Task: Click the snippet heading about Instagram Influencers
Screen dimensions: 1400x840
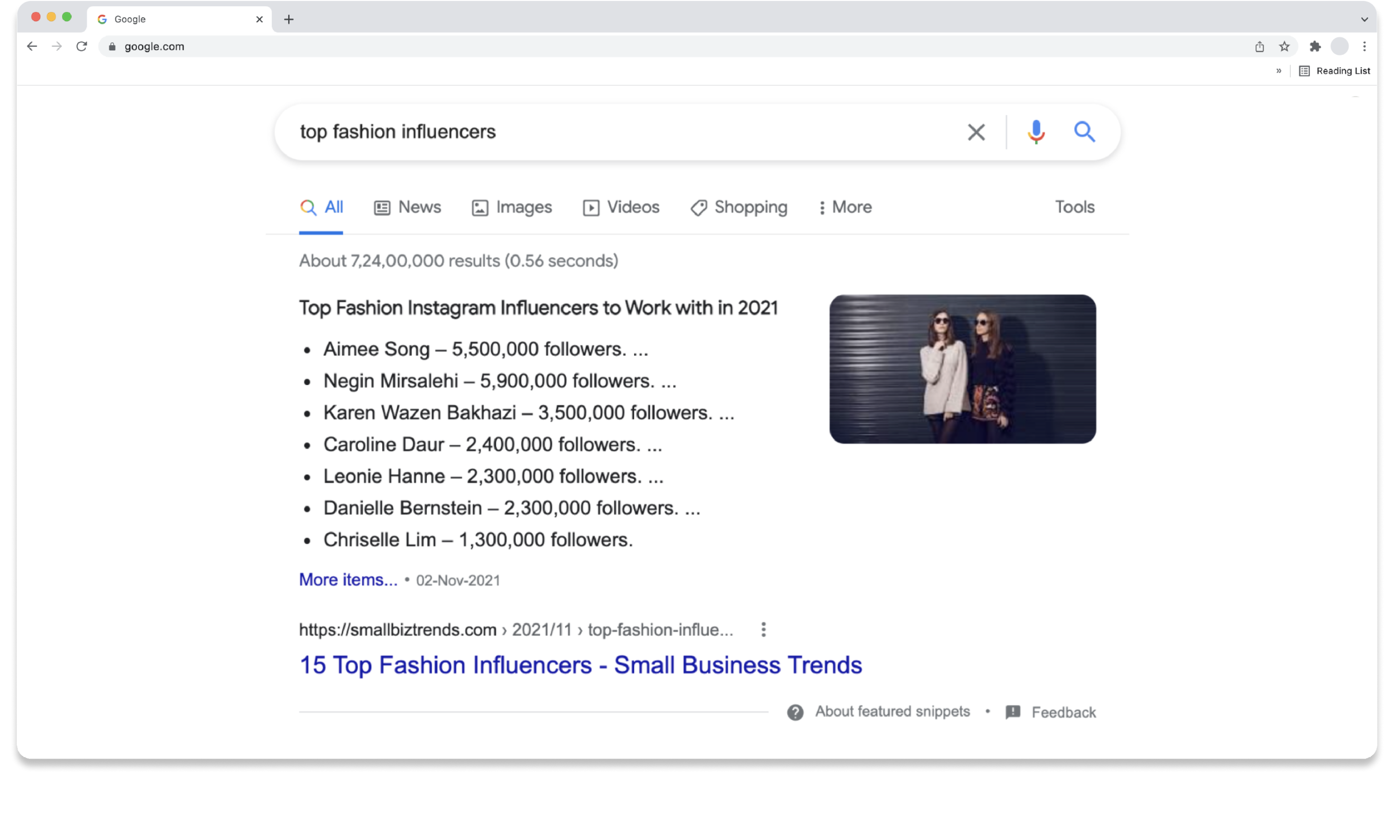Action: tap(538, 308)
